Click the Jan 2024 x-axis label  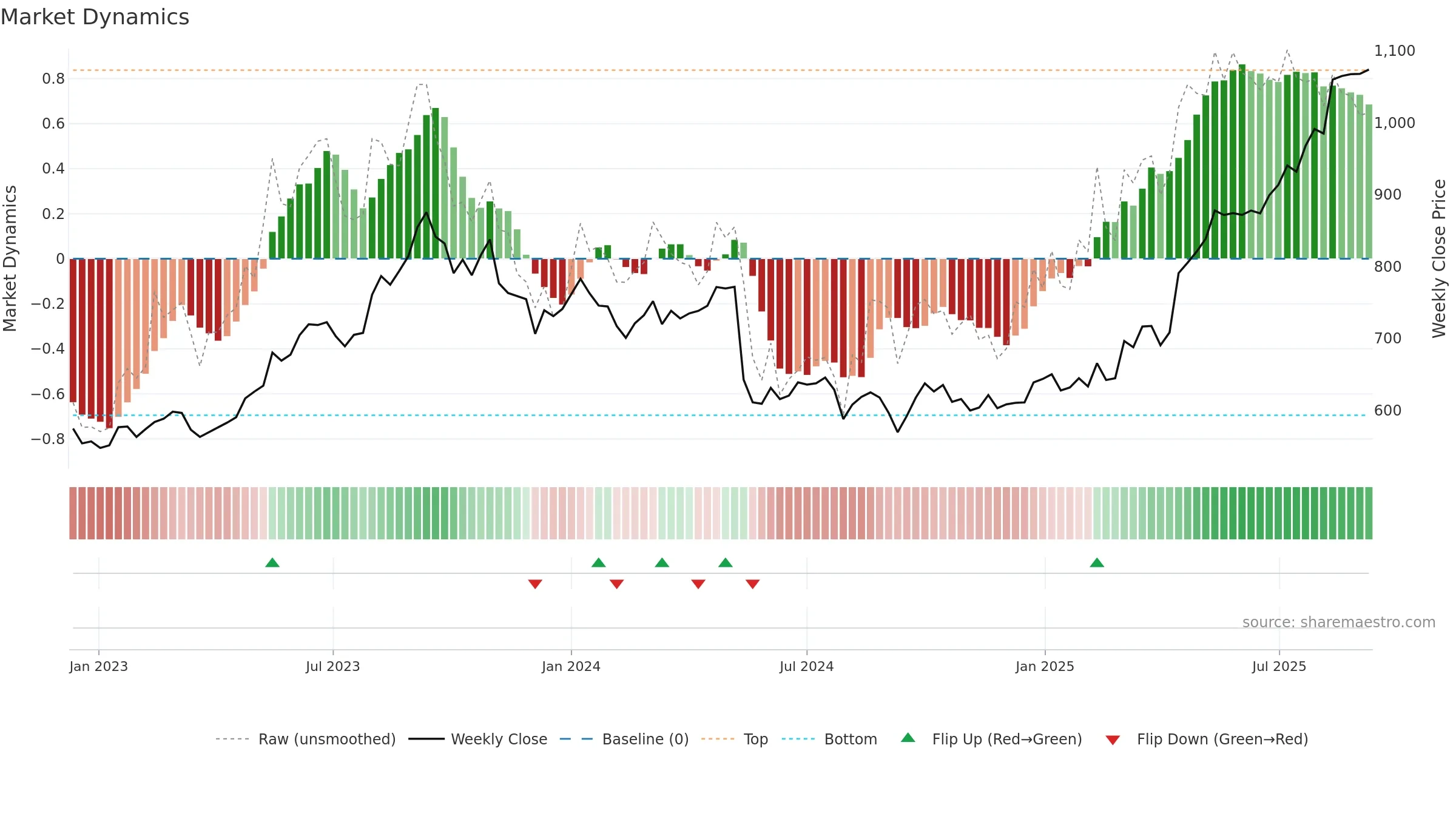571,666
